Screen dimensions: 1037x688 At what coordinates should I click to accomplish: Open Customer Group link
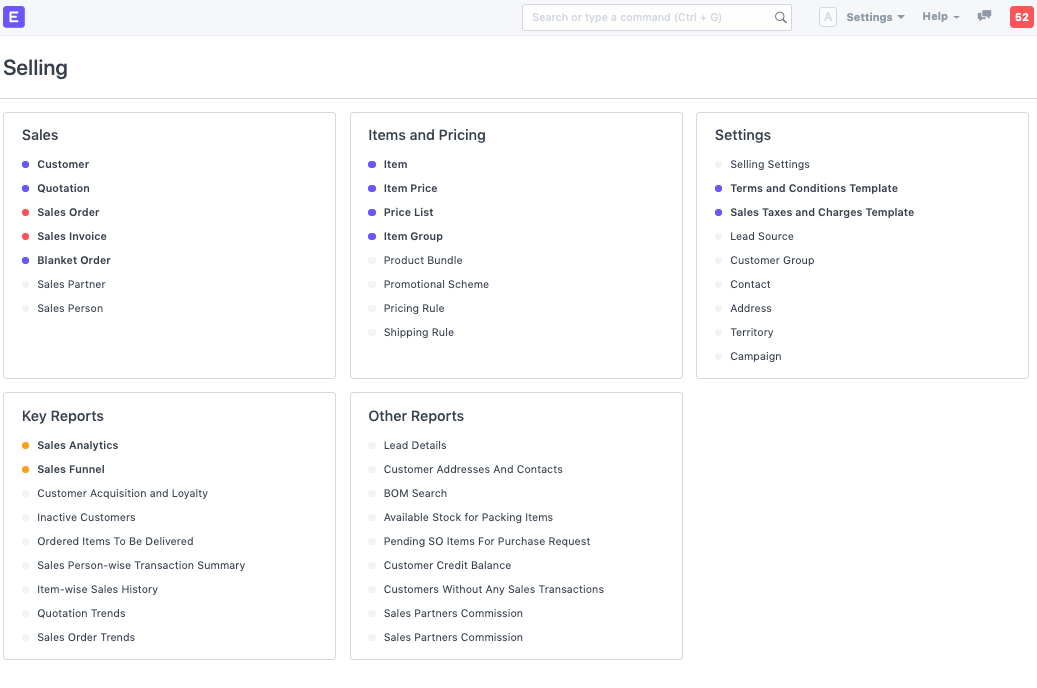(772, 260)
